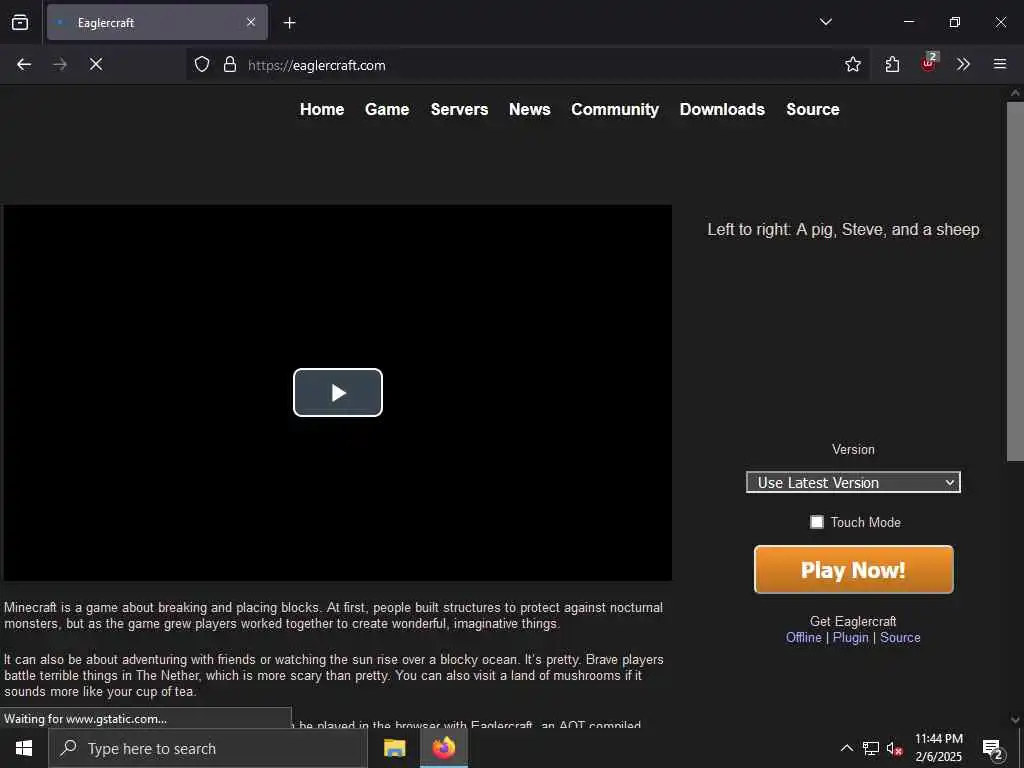The width and height of the screenshot is (1024, 768).
Task: Open the Firefox hamburger menu
Action: tap(999, 64)
